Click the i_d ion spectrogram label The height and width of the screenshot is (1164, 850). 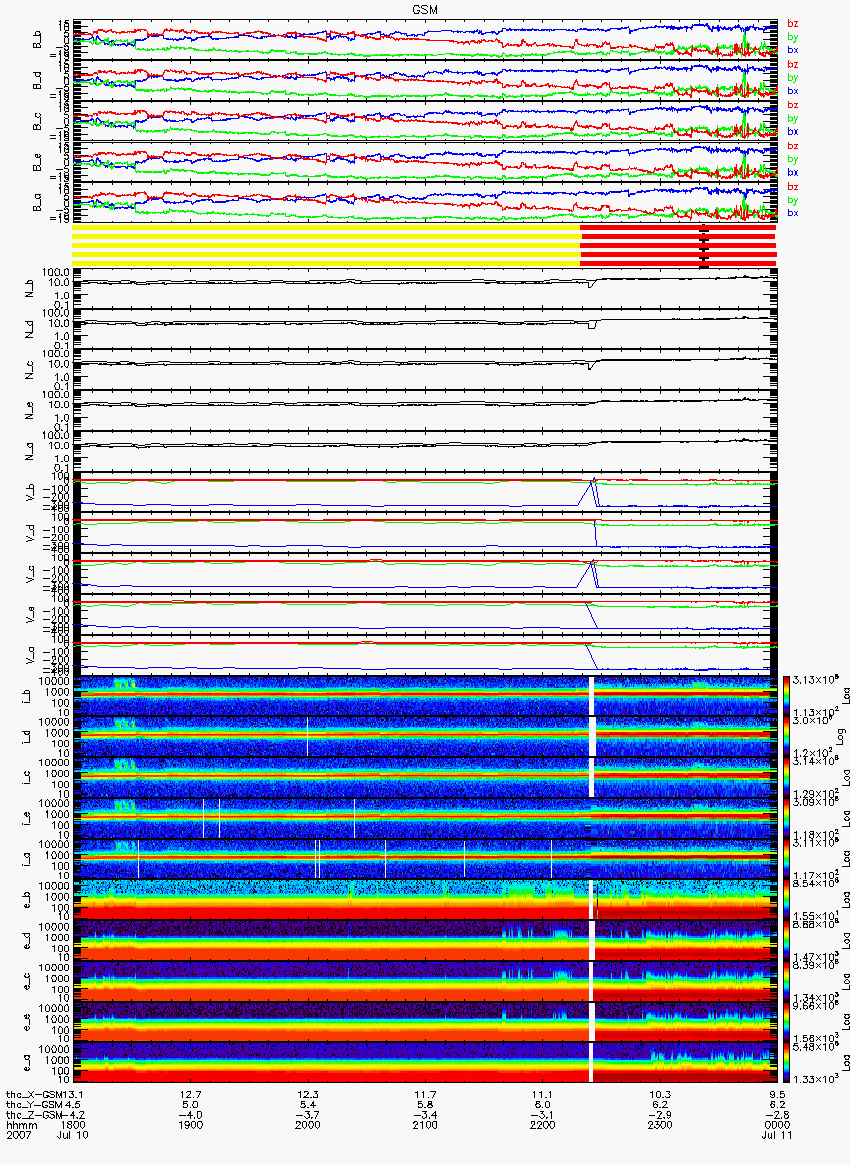point(25,738)
